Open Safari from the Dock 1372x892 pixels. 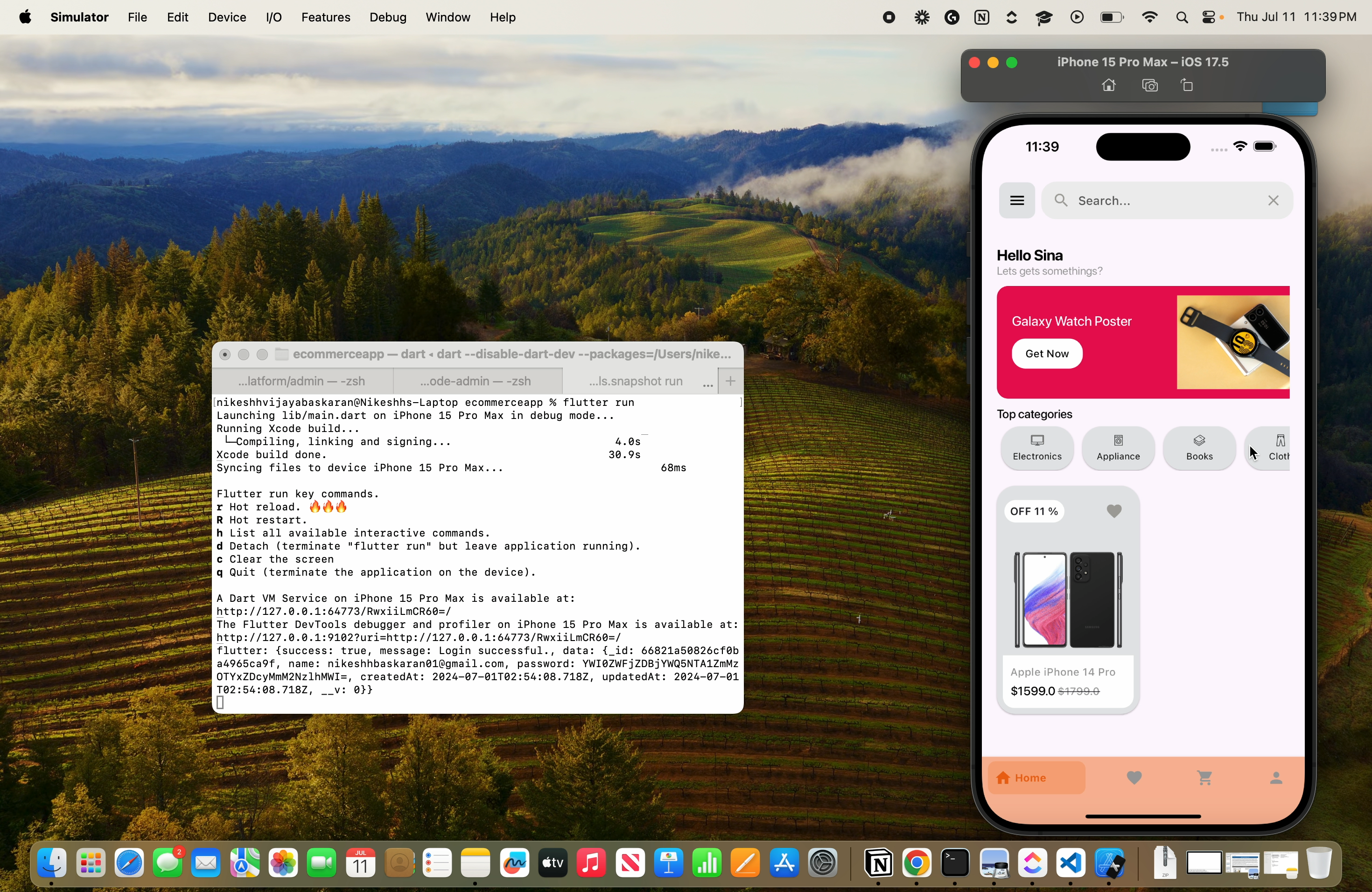point(129,863)
